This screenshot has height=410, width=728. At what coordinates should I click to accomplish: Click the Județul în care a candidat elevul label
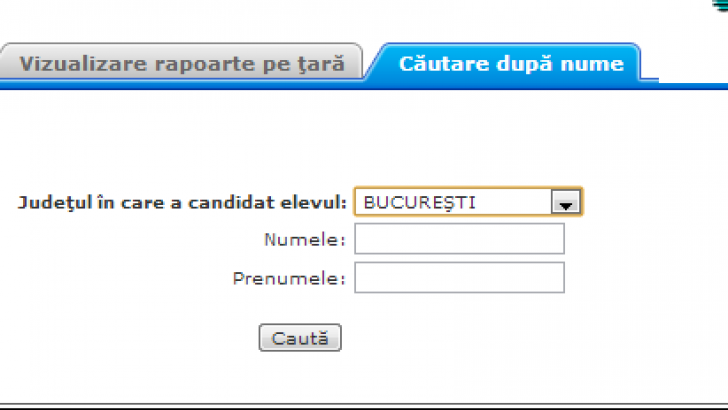coord(182,202)
